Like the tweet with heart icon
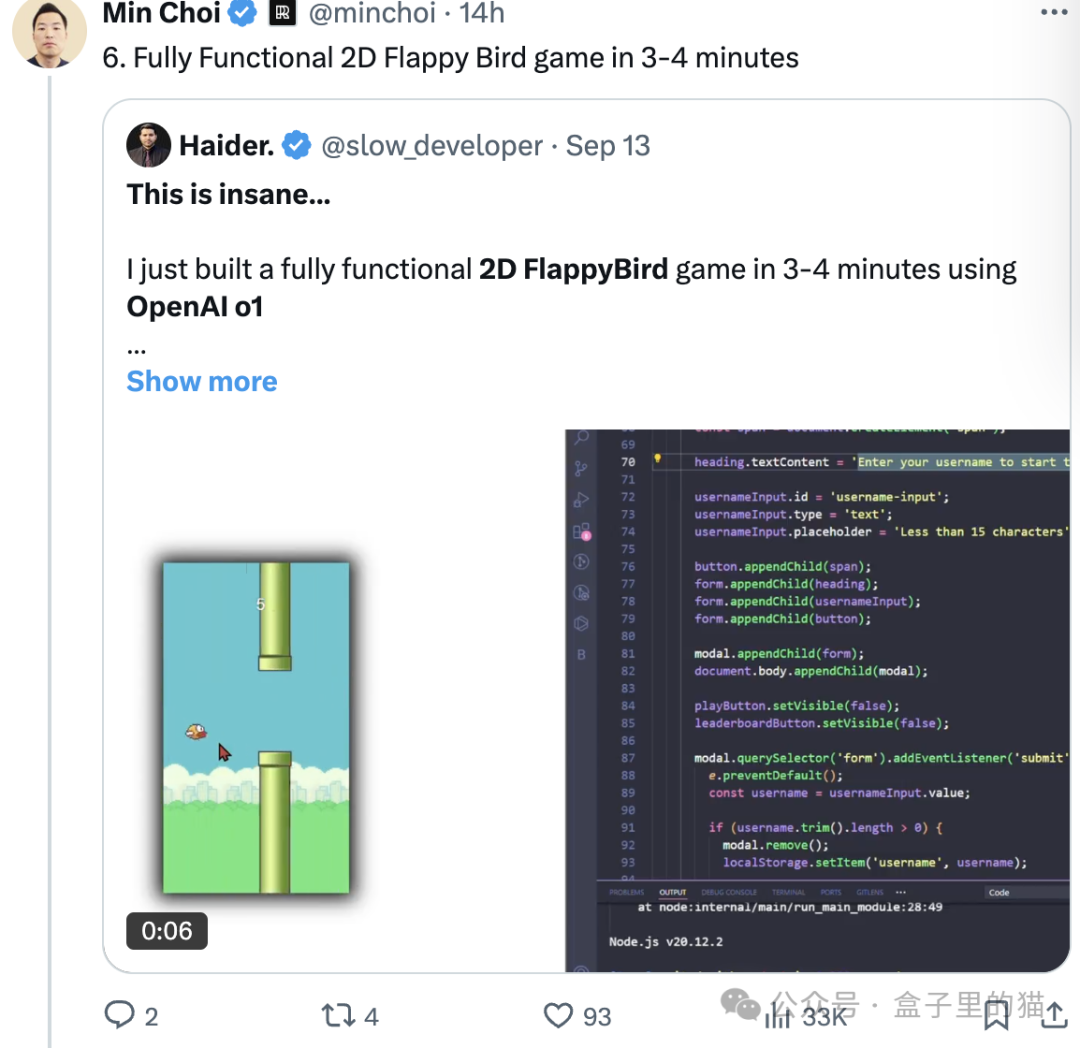 tap(558, 1017)
